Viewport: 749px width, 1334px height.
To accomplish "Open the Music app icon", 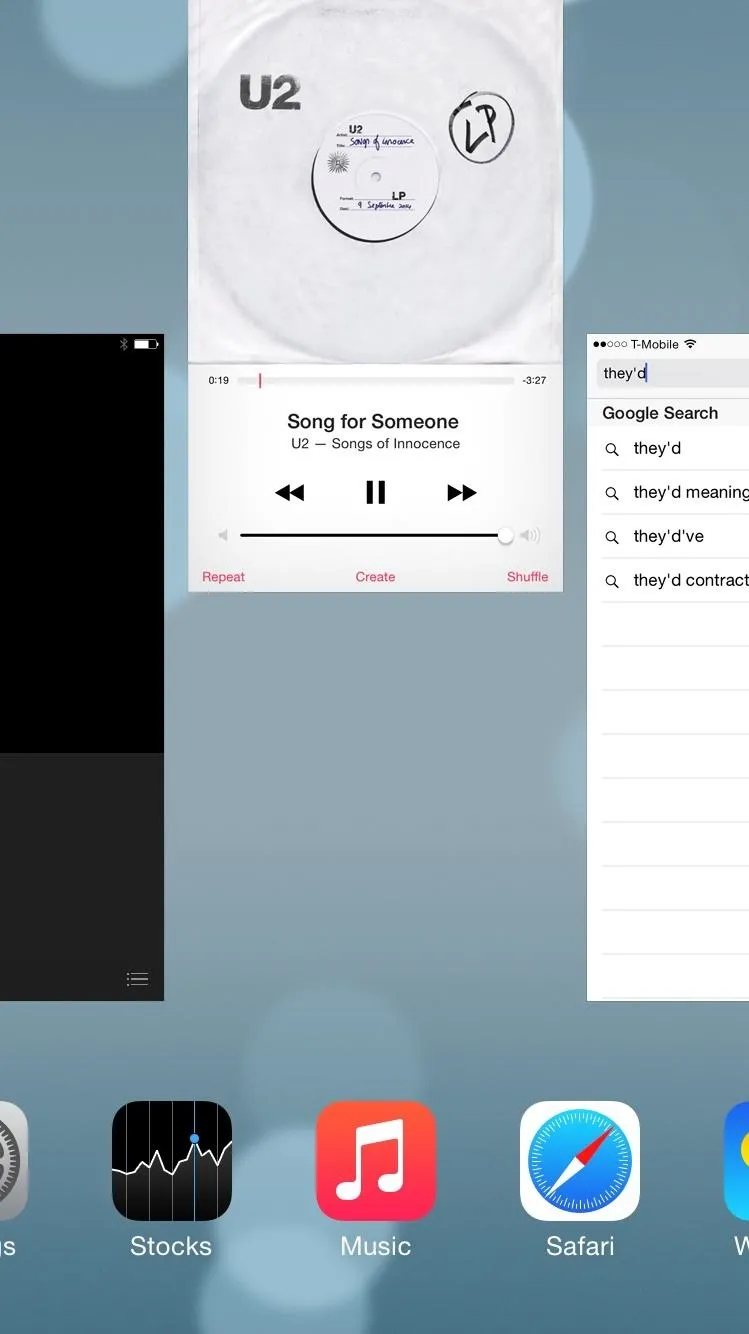I will click(x=376, y=1161).
